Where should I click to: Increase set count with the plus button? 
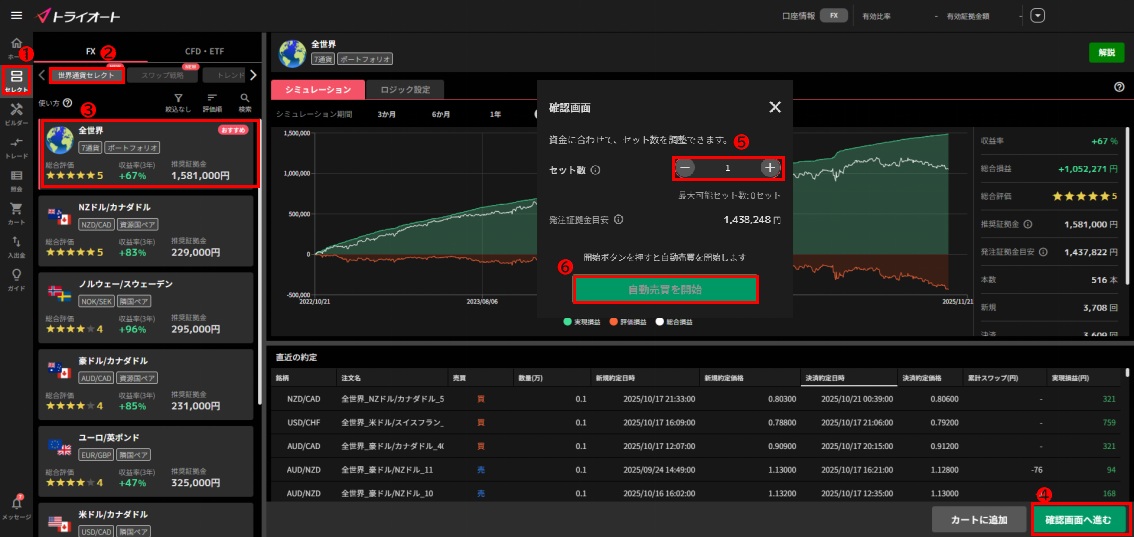tap(769, 168)
